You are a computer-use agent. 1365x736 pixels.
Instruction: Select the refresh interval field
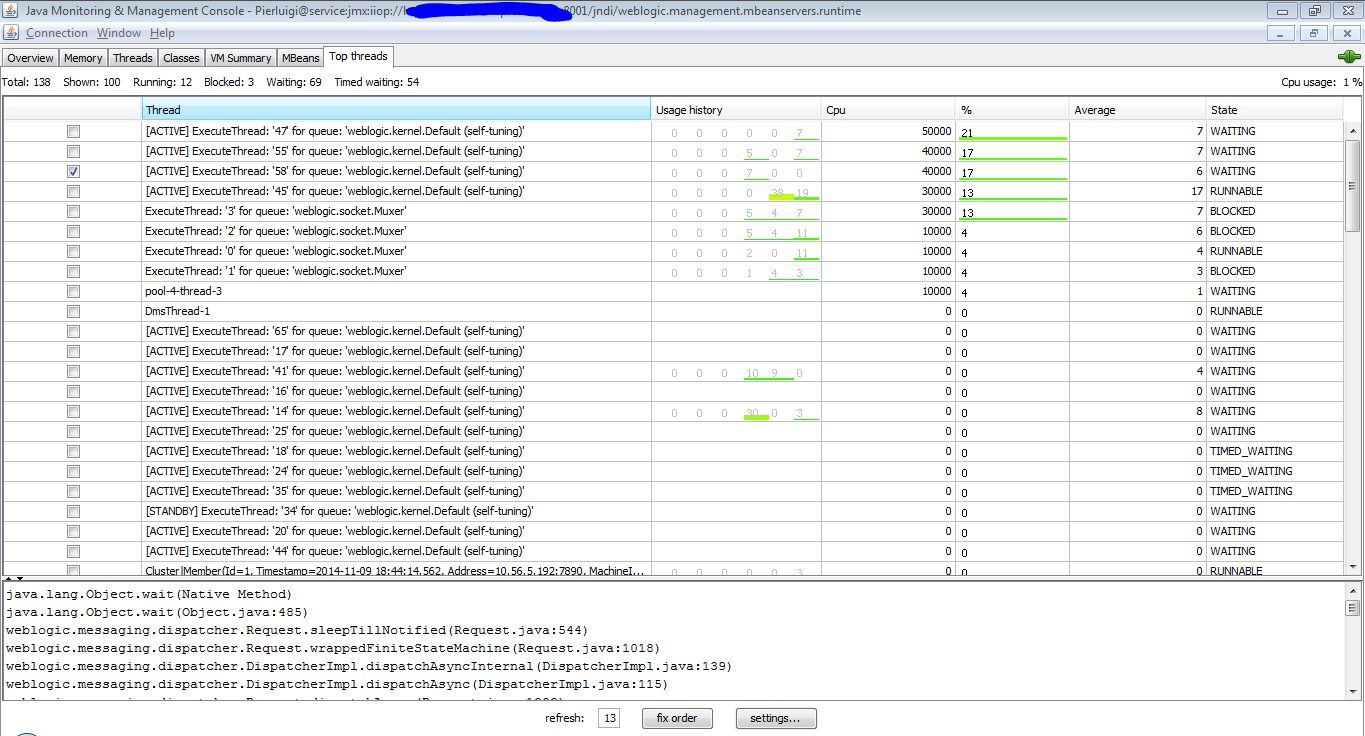click(609, 718)
